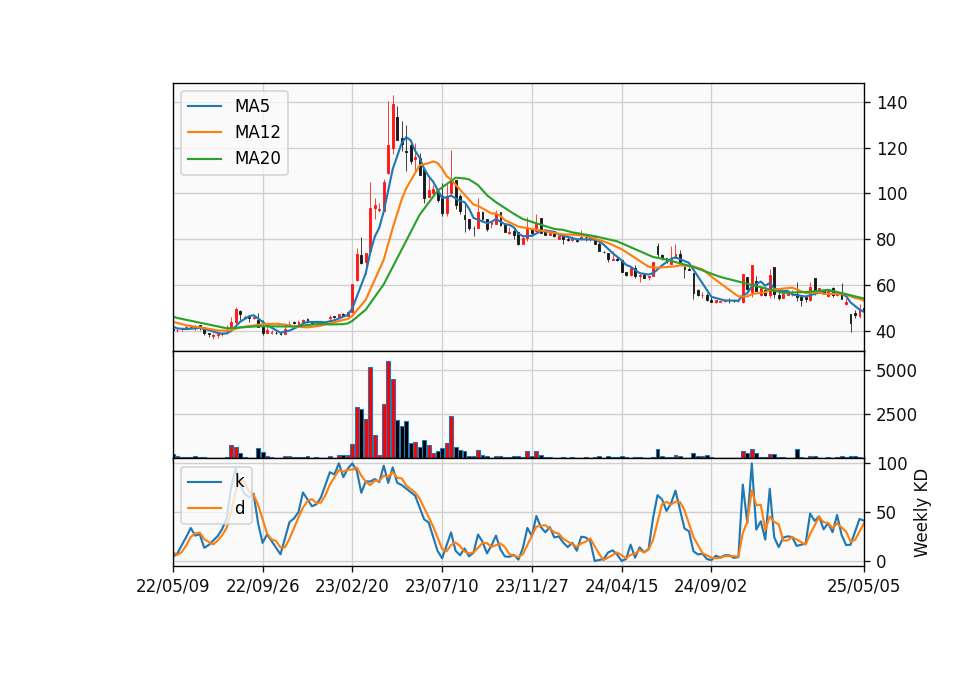Click the 140 price axis label

(892, 103)
